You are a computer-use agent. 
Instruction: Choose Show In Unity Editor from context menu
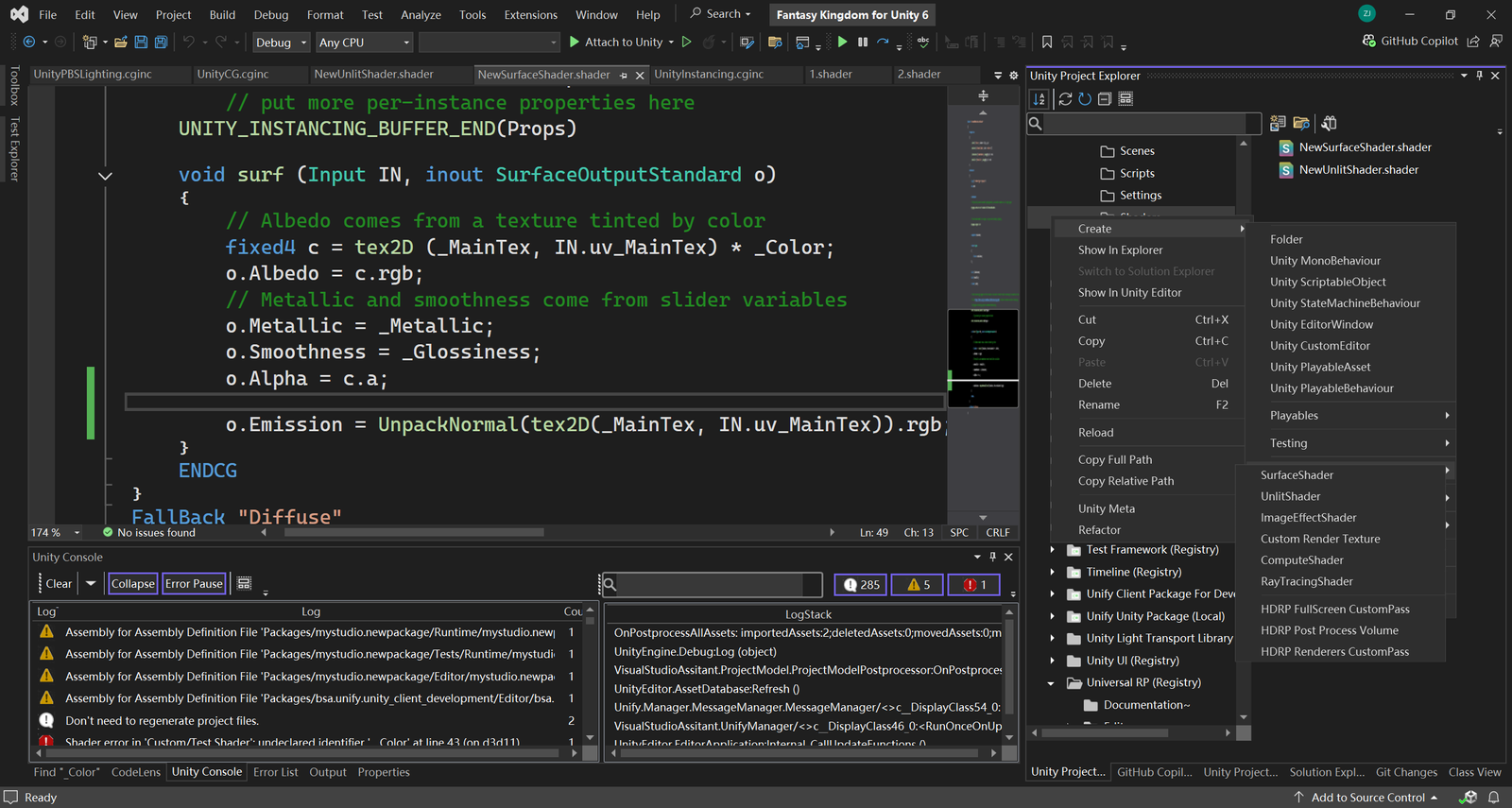coord(1129,293)
